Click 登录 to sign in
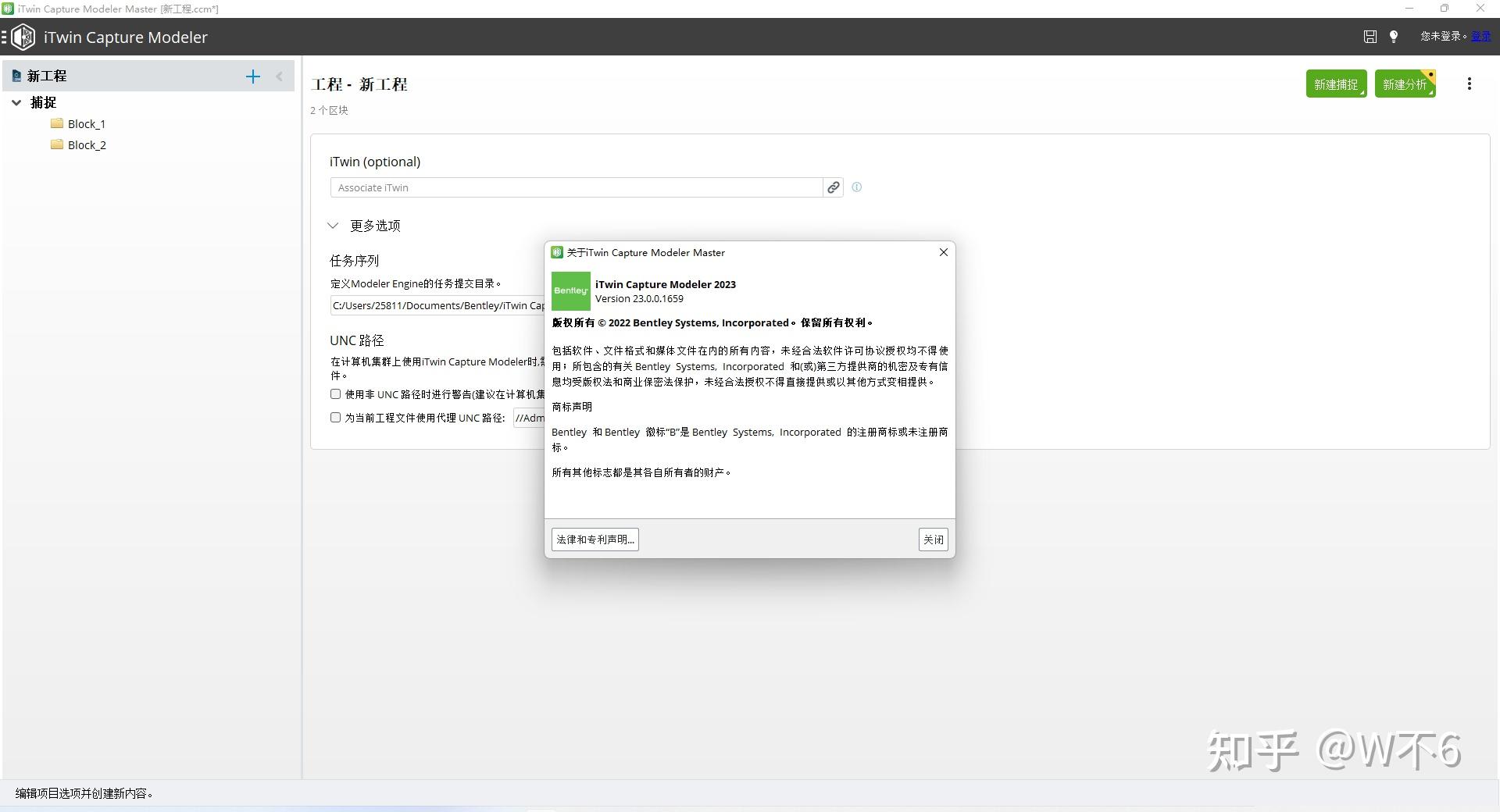 1480,36
